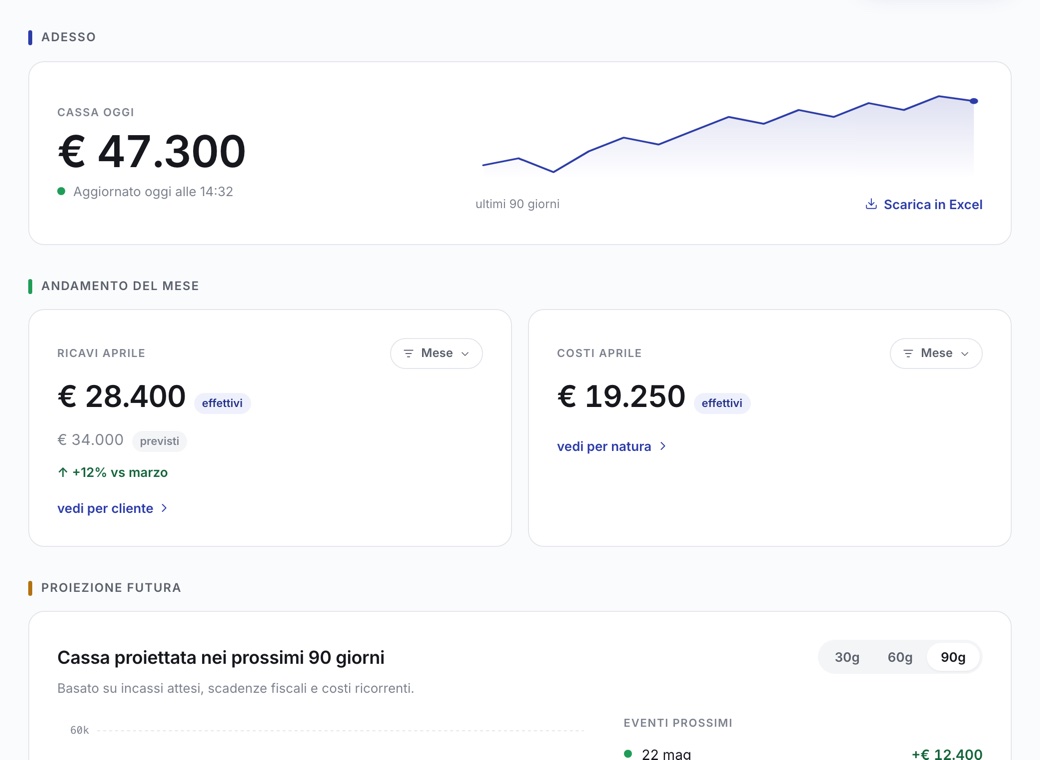
Task: Click the +€ 12.400 event amount
Action: pos(947,754)
